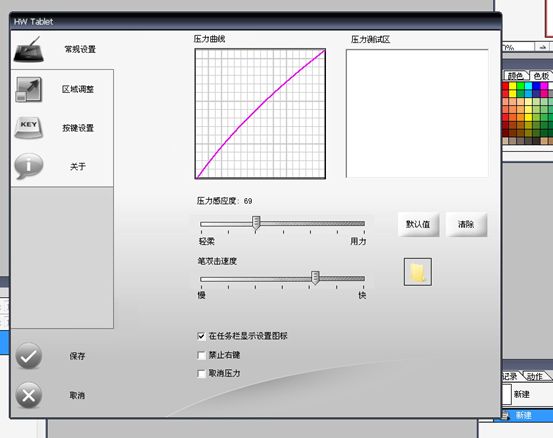This screenshot has width=553, height=438.
Task: Click the 压力曲线 pressure curve graph
Action: click(260, 114)
